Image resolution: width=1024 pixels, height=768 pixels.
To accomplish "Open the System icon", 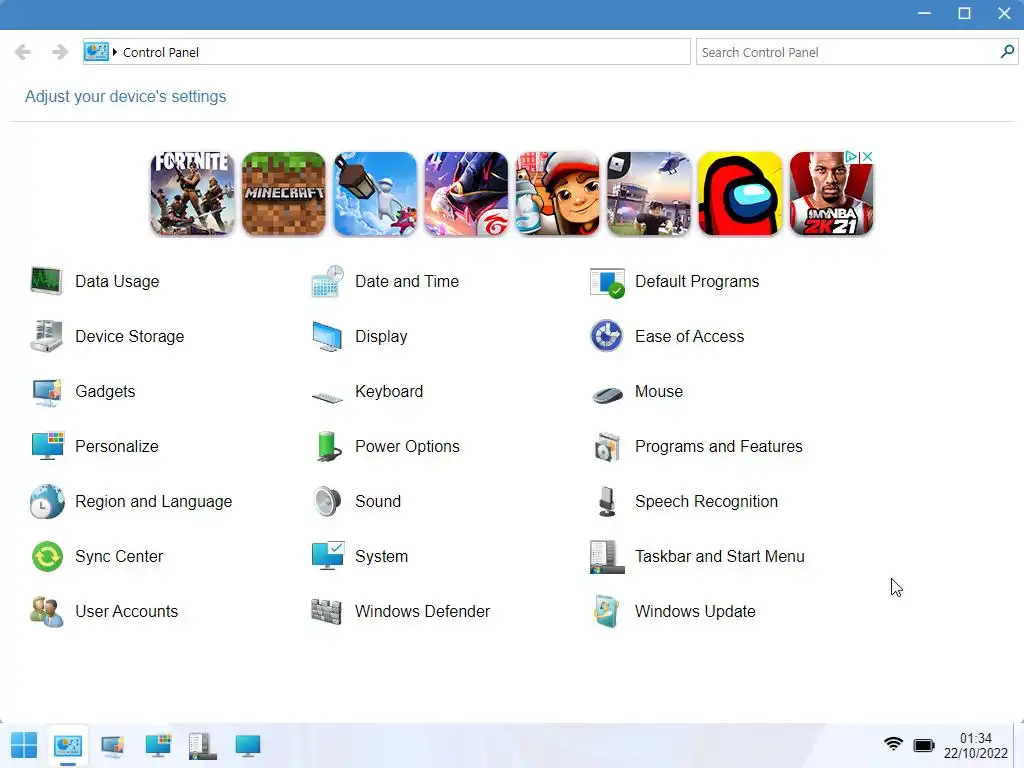I will pyautogui.click(x=327, y=556).
